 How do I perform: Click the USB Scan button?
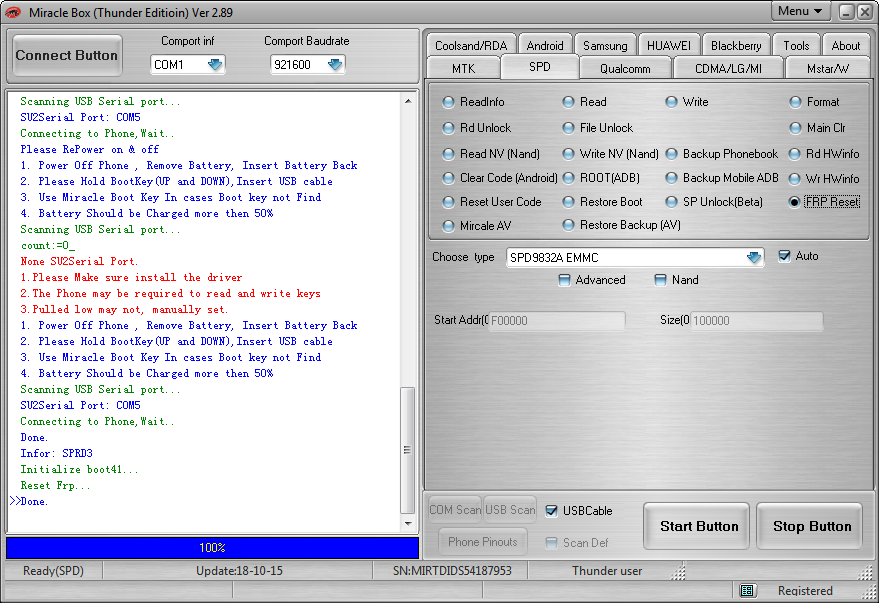pos(510,509)
